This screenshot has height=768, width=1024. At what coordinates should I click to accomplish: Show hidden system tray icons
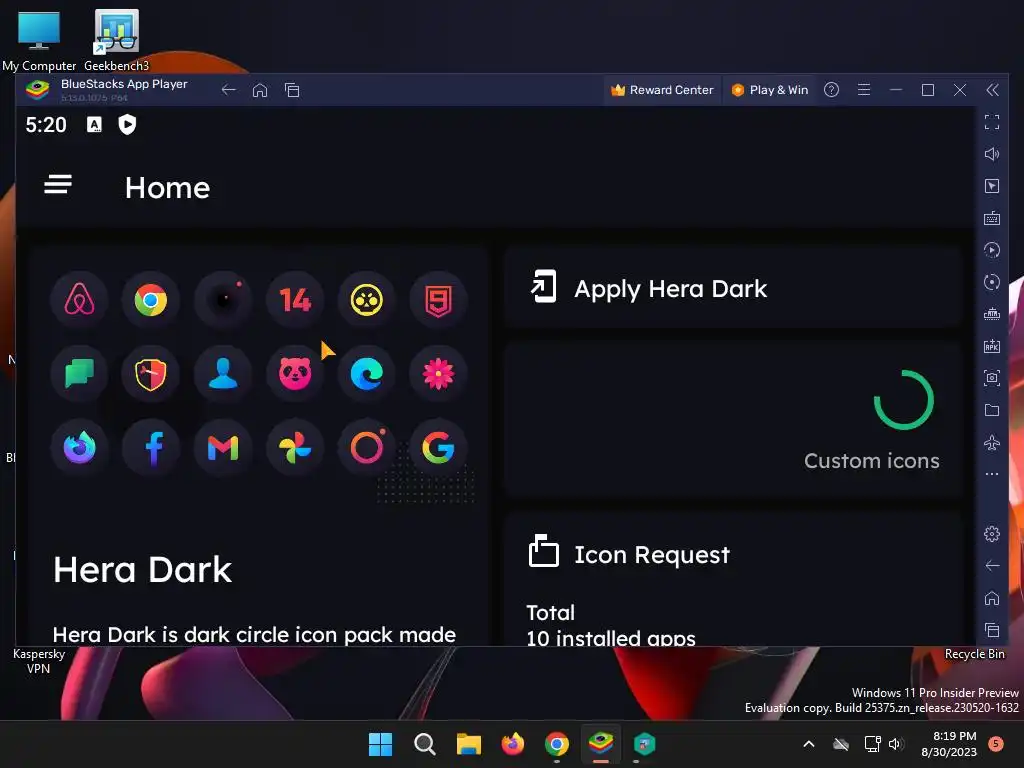pyautogui.click(x=808, y=744)
